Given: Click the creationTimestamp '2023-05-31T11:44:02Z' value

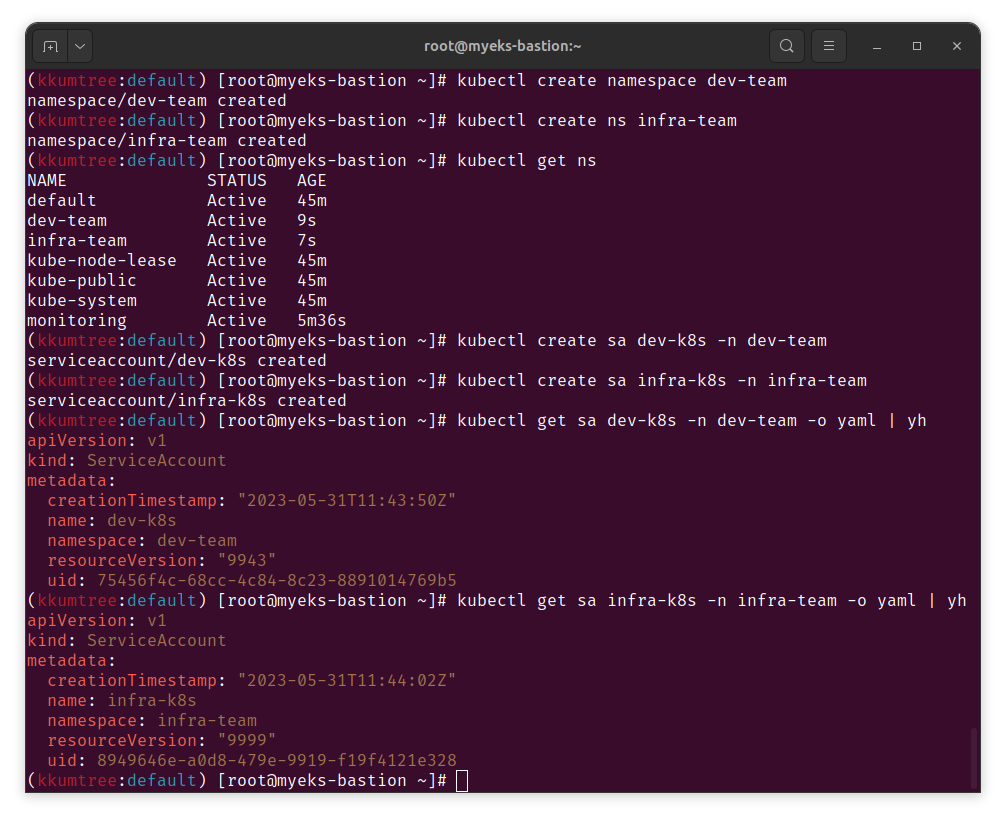Looking at the screenshot, I should pos(346,681).
